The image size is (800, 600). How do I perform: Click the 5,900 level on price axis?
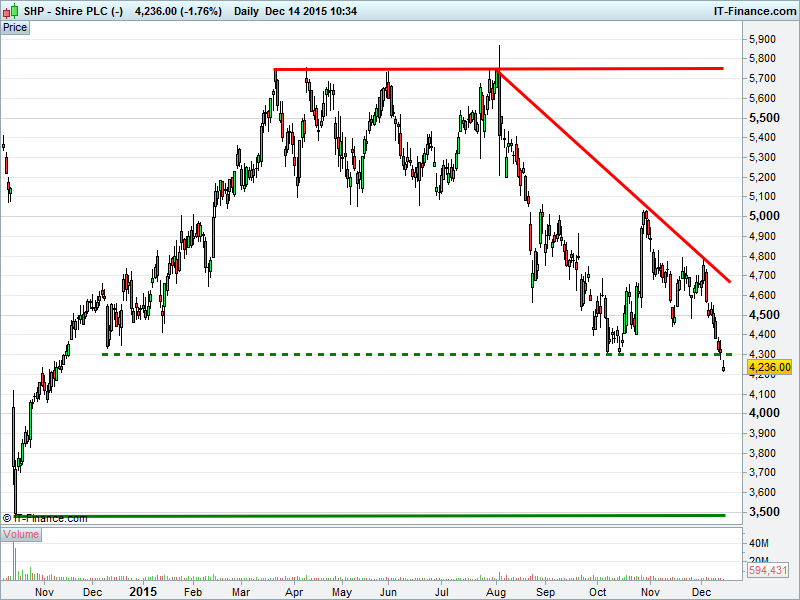tap(763, 39)
